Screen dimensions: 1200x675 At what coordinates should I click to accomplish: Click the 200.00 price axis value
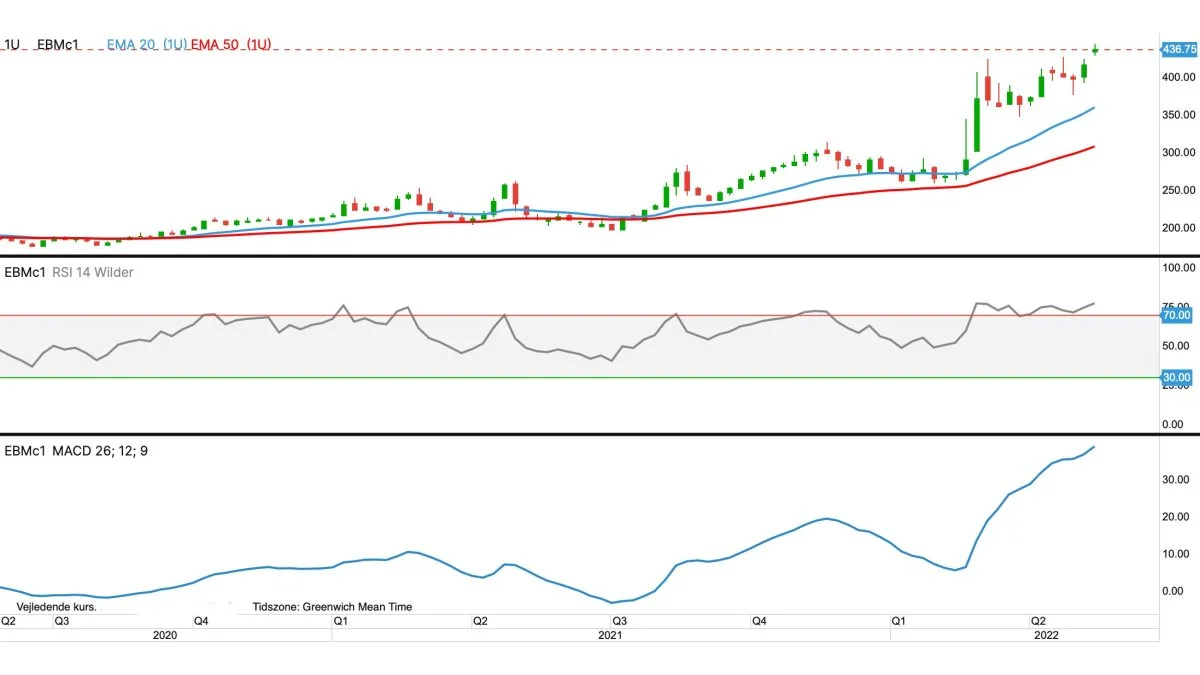tap(1178, 228)
